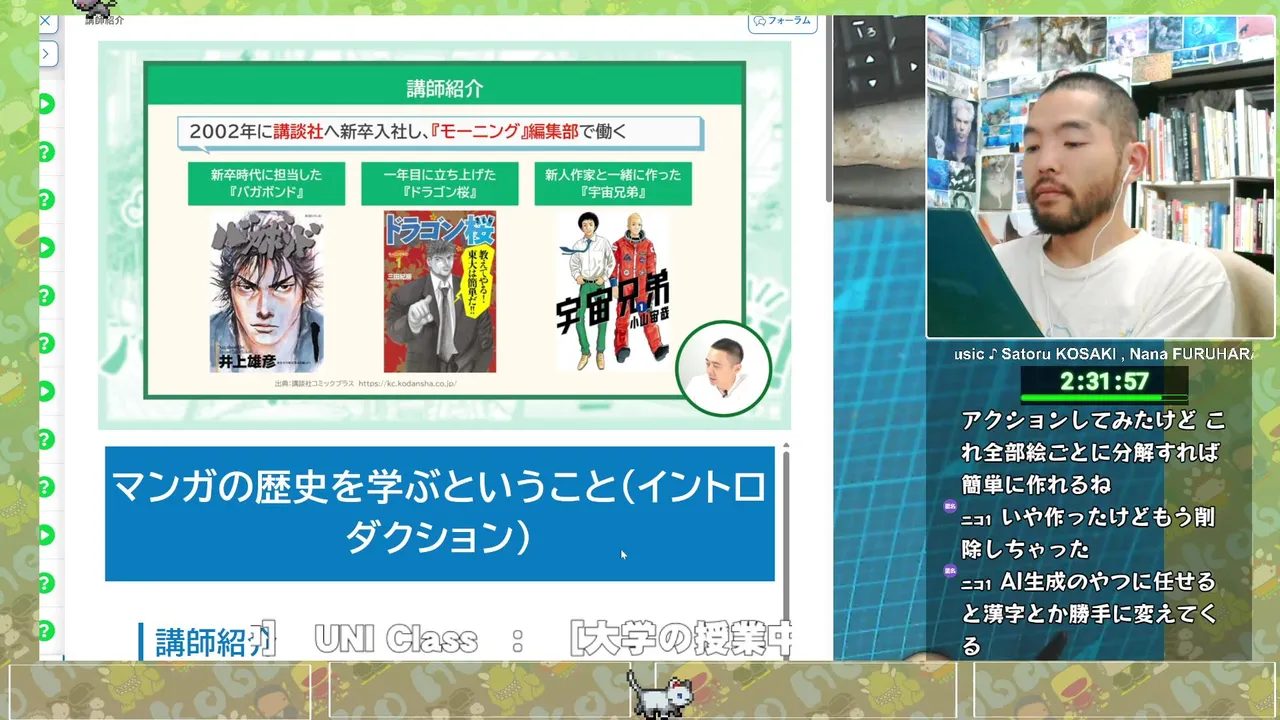The height and width of the screenshot is (720, 1280).
Task: Click the 一年目に立ち上げた『ドラゴン桜』 label
Action: (440, 183)
